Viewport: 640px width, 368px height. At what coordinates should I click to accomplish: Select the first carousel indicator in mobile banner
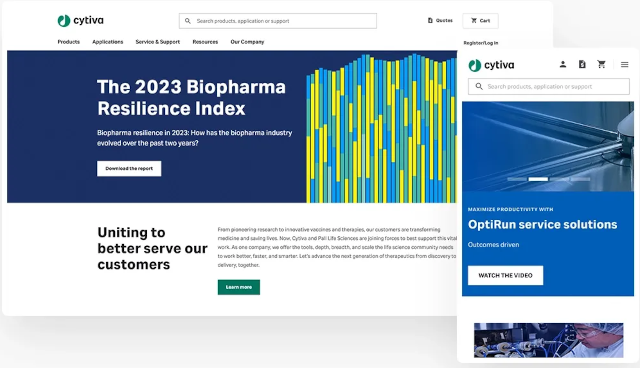[x=517, y=179]
